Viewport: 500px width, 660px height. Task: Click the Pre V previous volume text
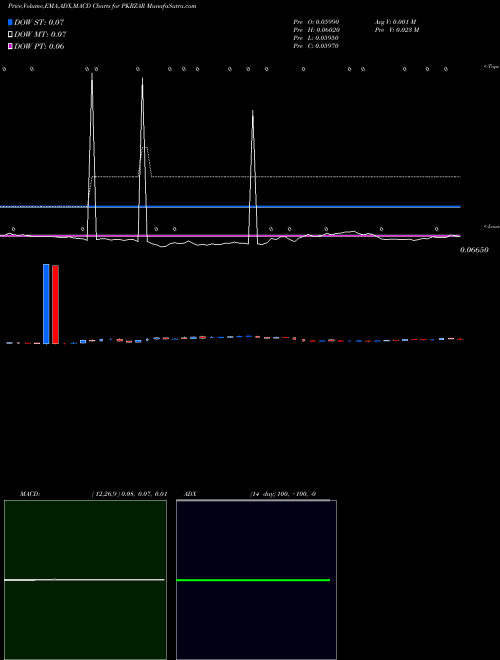coord(397,30)
